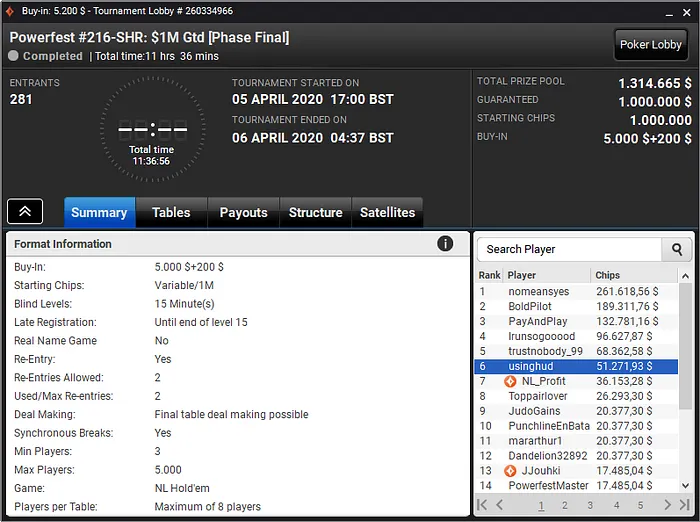700x522 pixels.
Task: Close the Tournament Lobby window
Action: [687, 13]
